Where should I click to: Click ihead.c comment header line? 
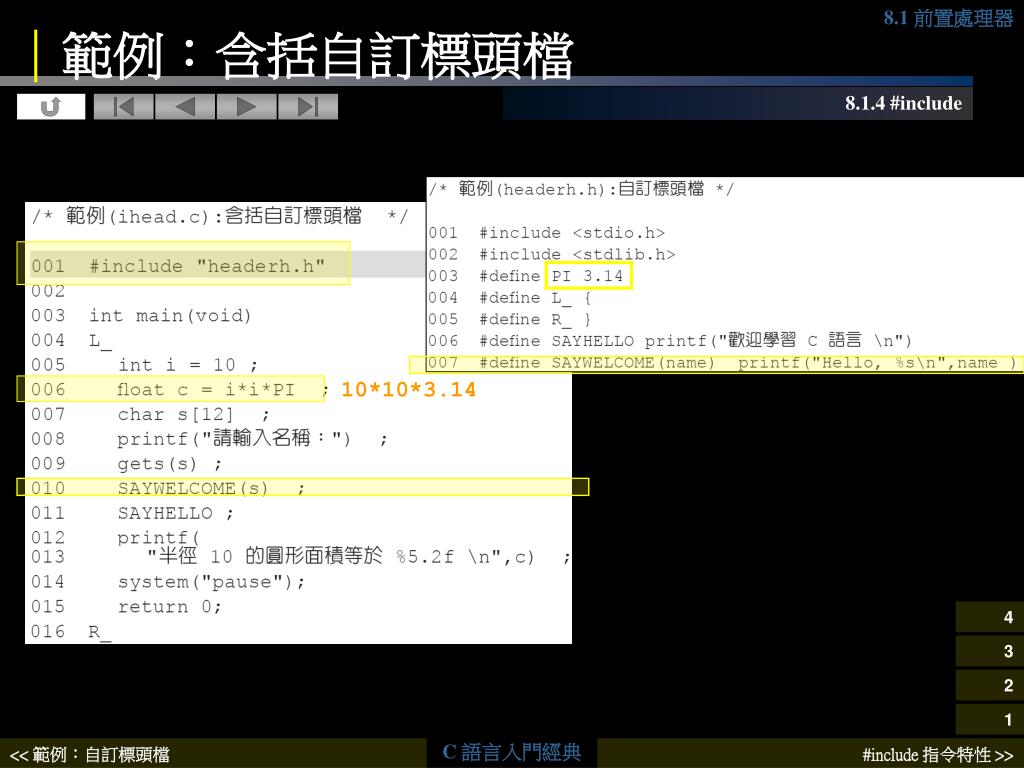219,216
